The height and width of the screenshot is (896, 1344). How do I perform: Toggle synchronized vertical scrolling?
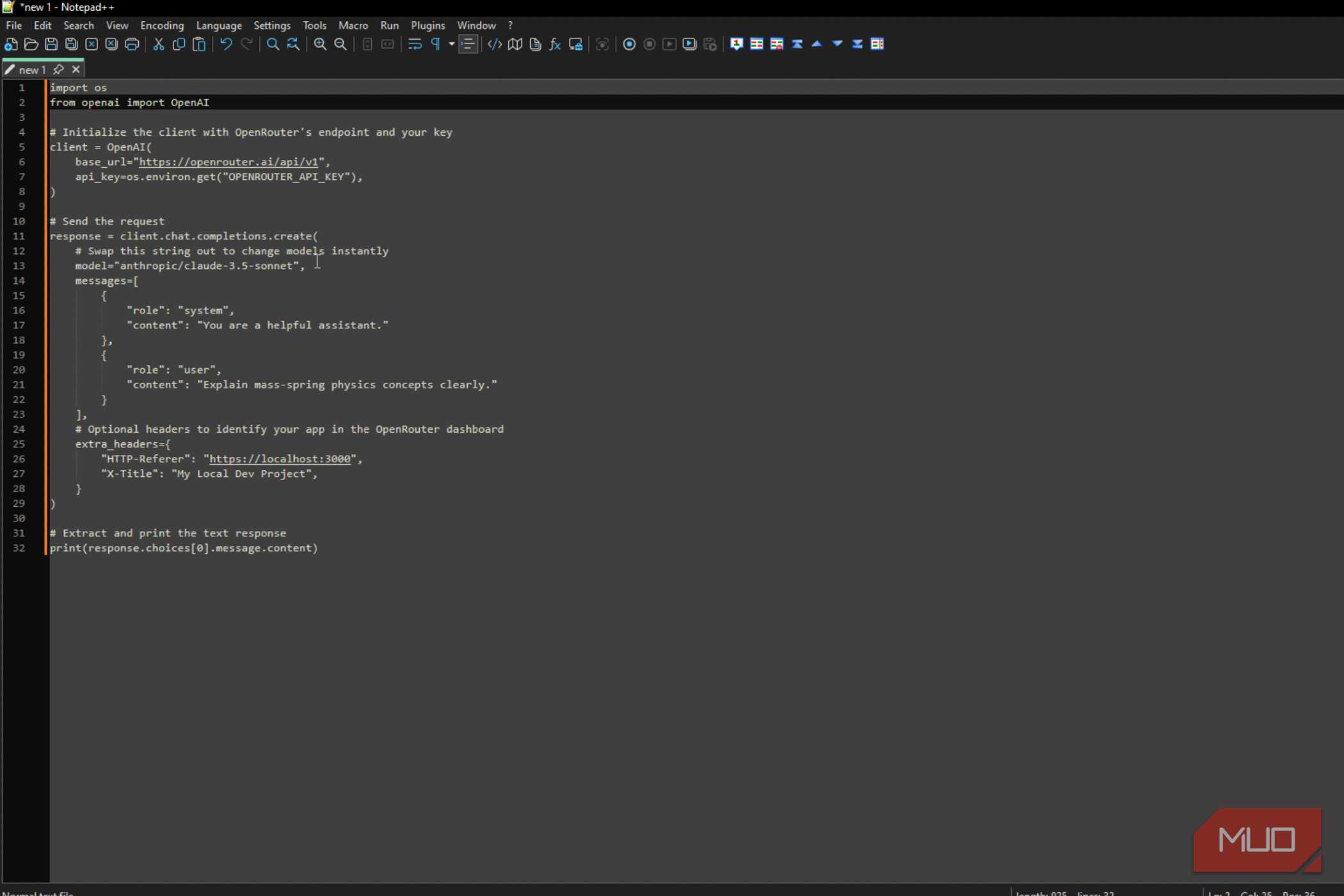coord(367,44)
